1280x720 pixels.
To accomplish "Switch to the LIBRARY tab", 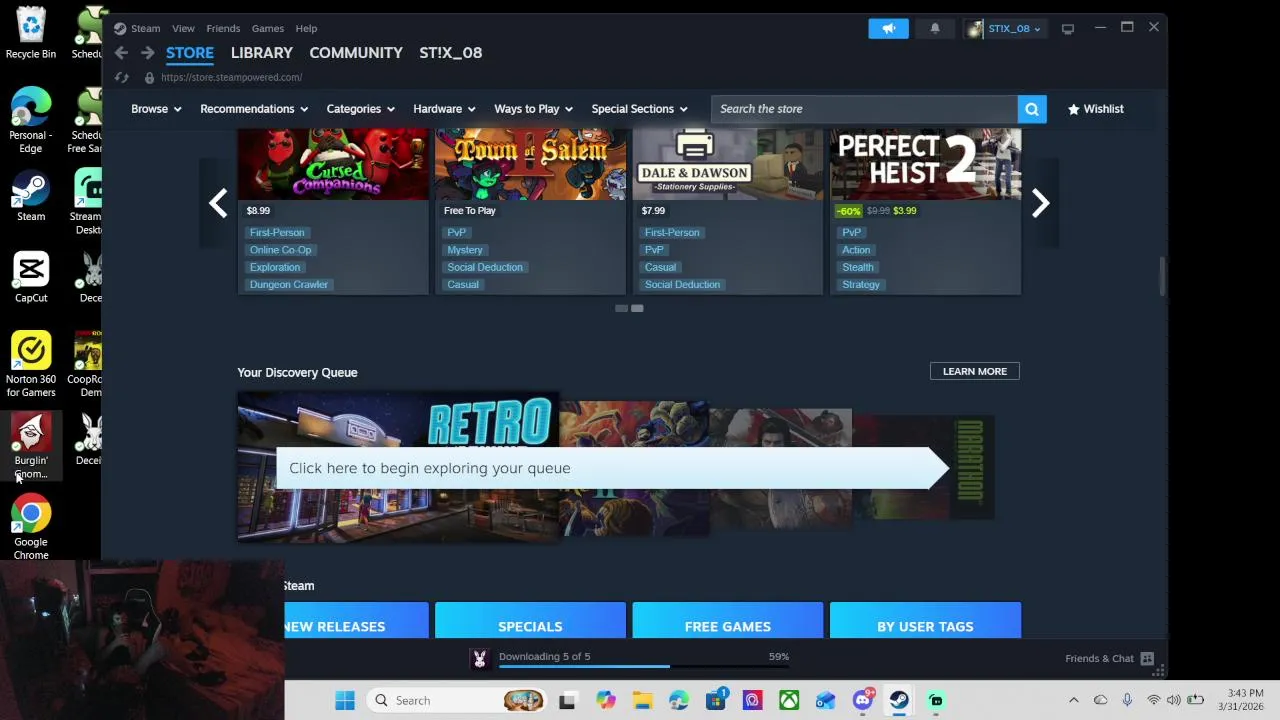I will coord(262,53).
